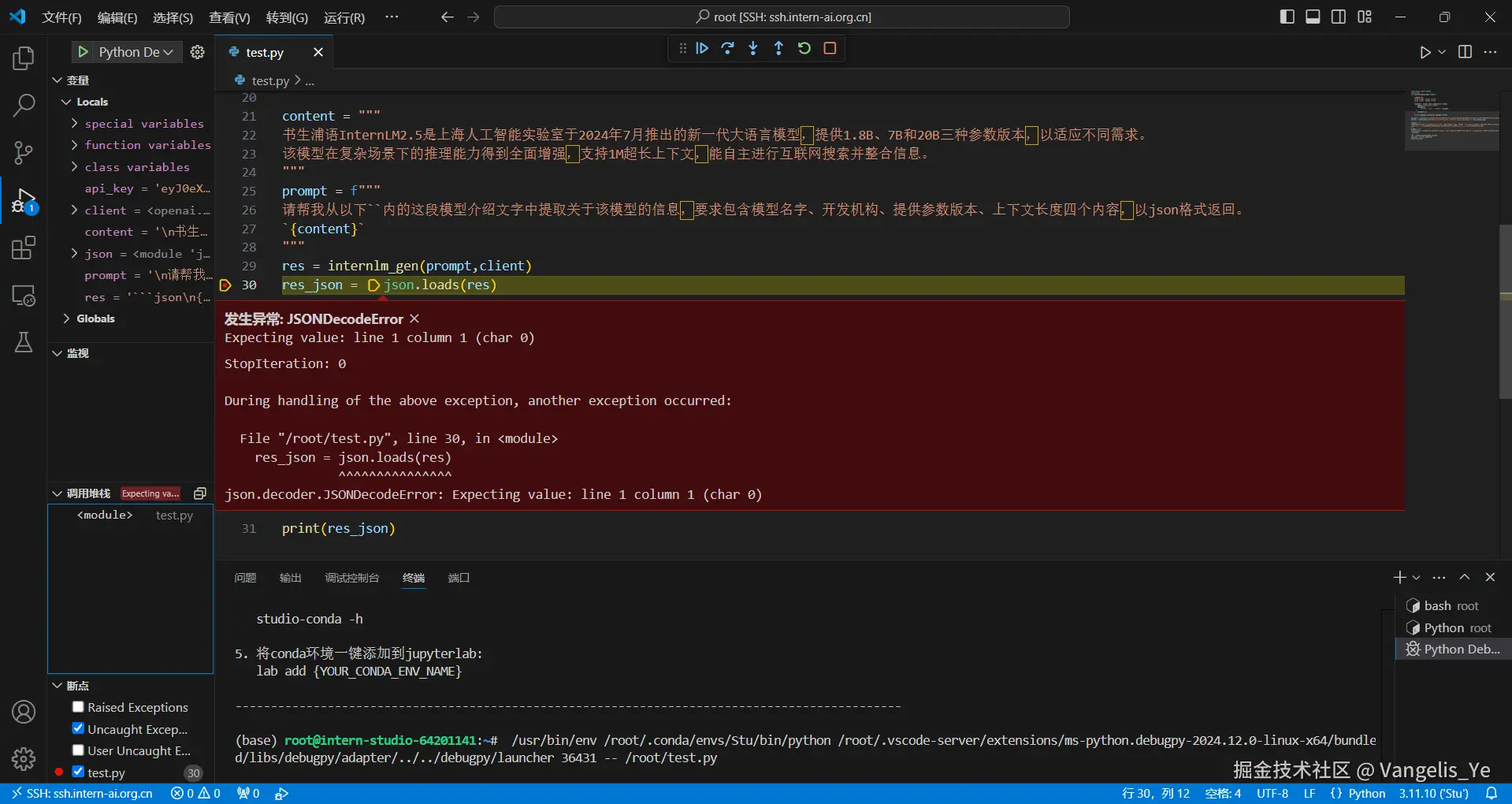This screenshot has width=1512, height=804.
Task: Start debugging with the green play arrow
Action: (83, 52)
